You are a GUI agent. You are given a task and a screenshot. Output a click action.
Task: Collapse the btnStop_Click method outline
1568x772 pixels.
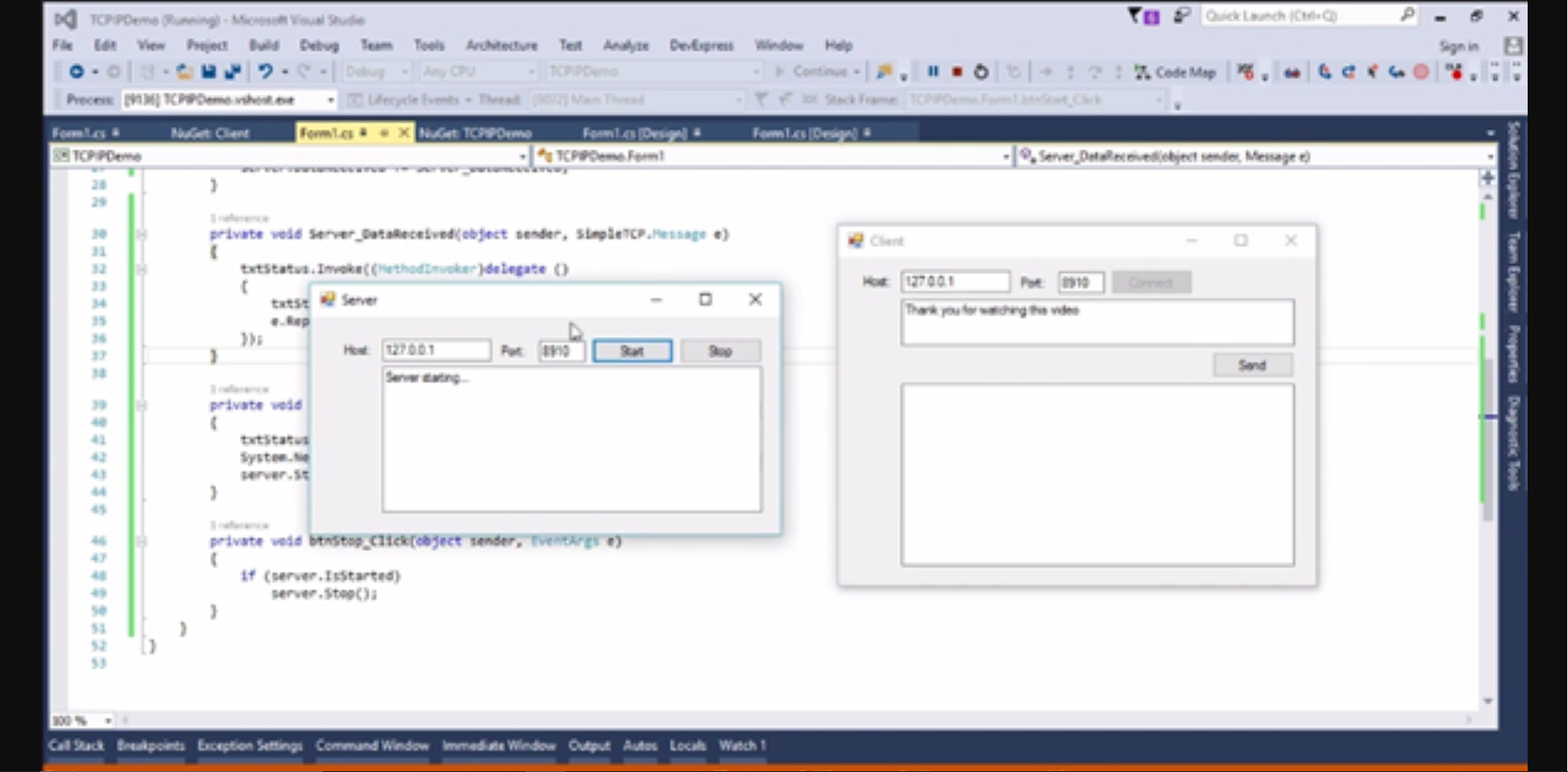point(141,541)
